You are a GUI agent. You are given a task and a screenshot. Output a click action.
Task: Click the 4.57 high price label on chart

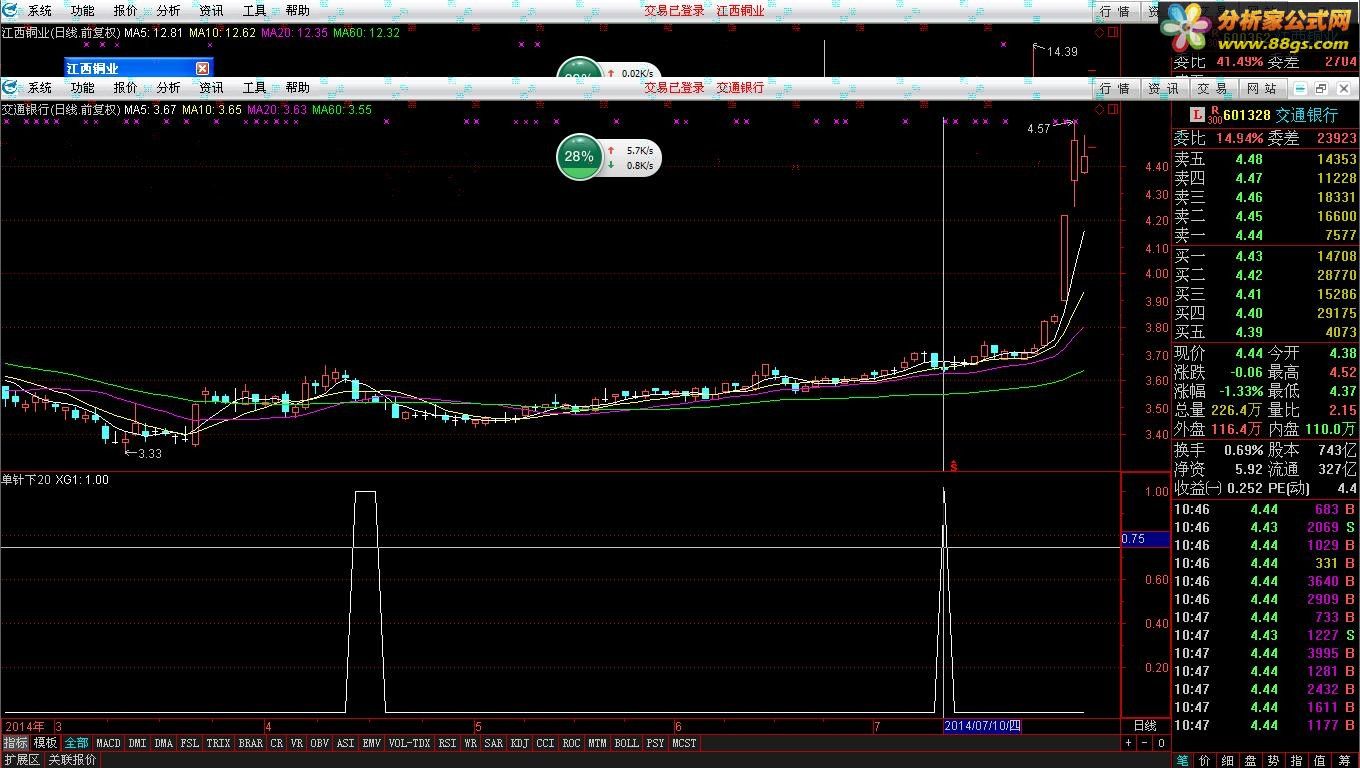[1039, 129]
